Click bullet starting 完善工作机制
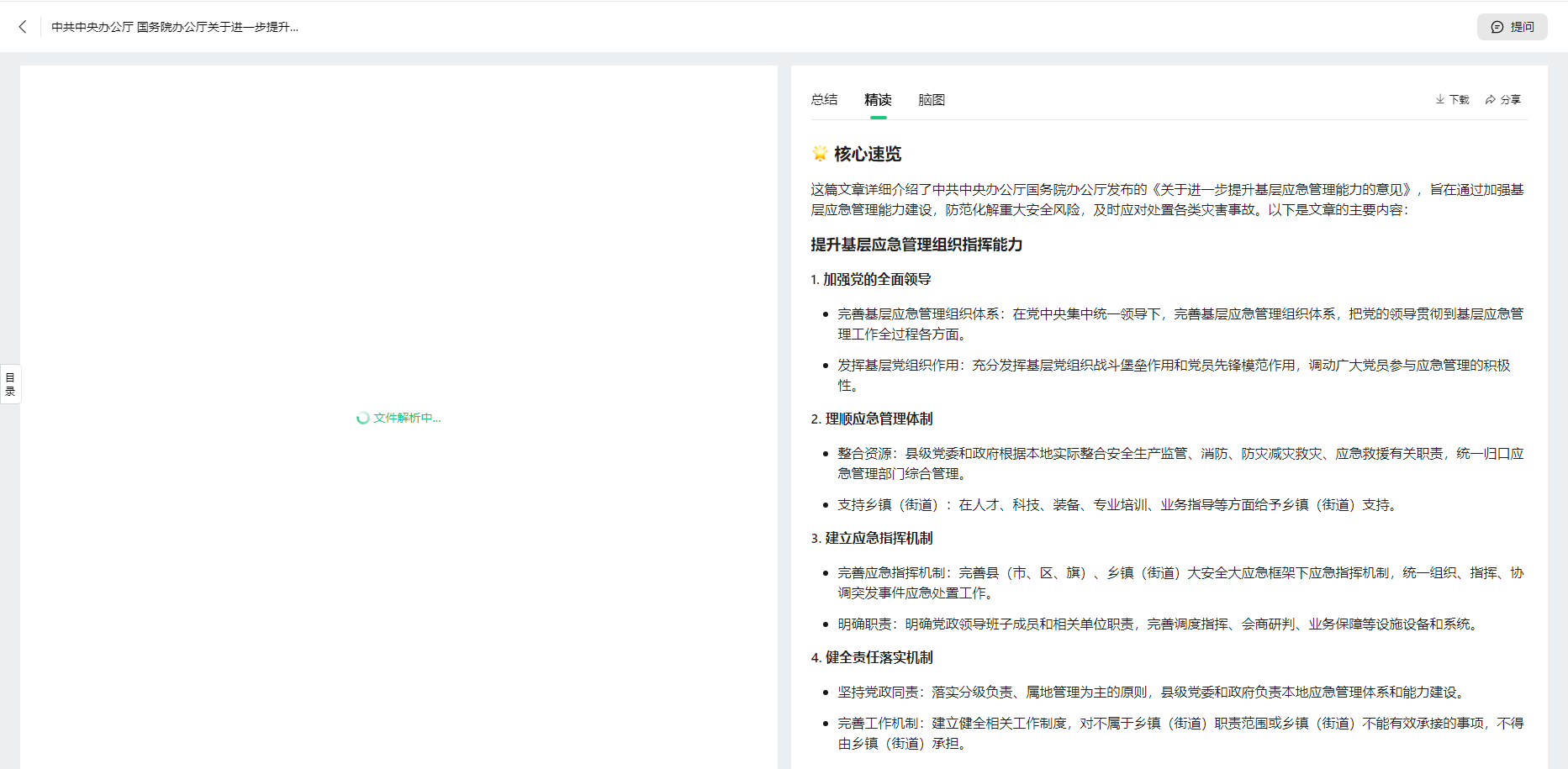 (1180, 733)
